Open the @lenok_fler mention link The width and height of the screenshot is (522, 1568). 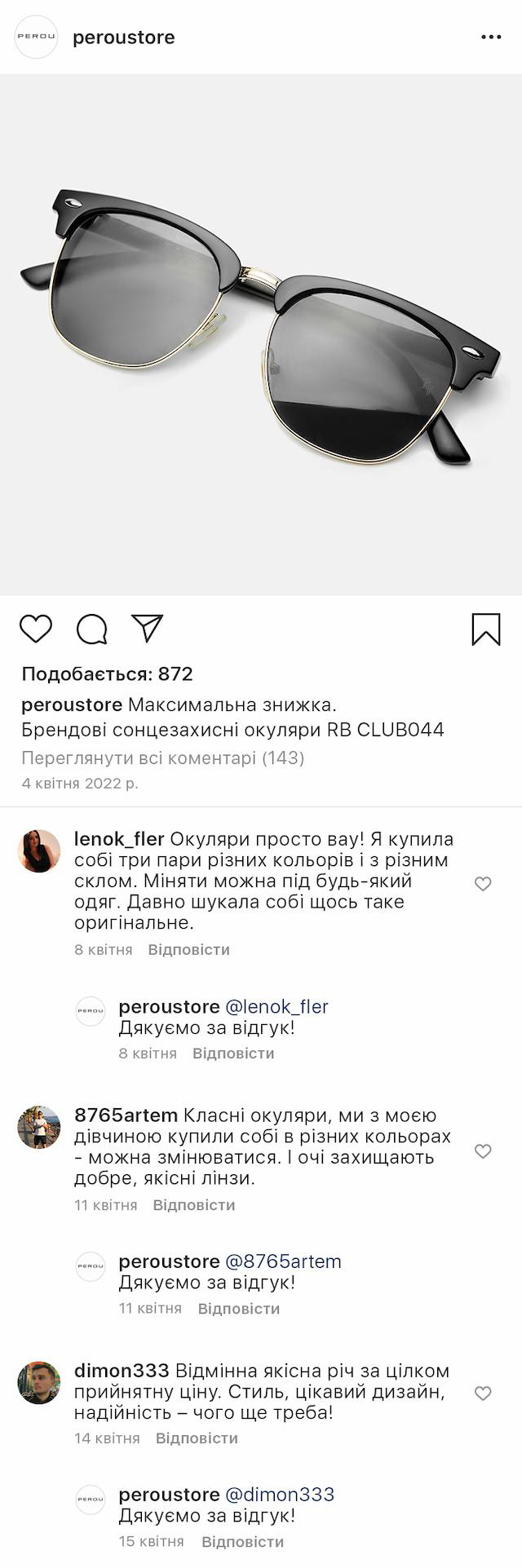click(x=276, y=1007)
